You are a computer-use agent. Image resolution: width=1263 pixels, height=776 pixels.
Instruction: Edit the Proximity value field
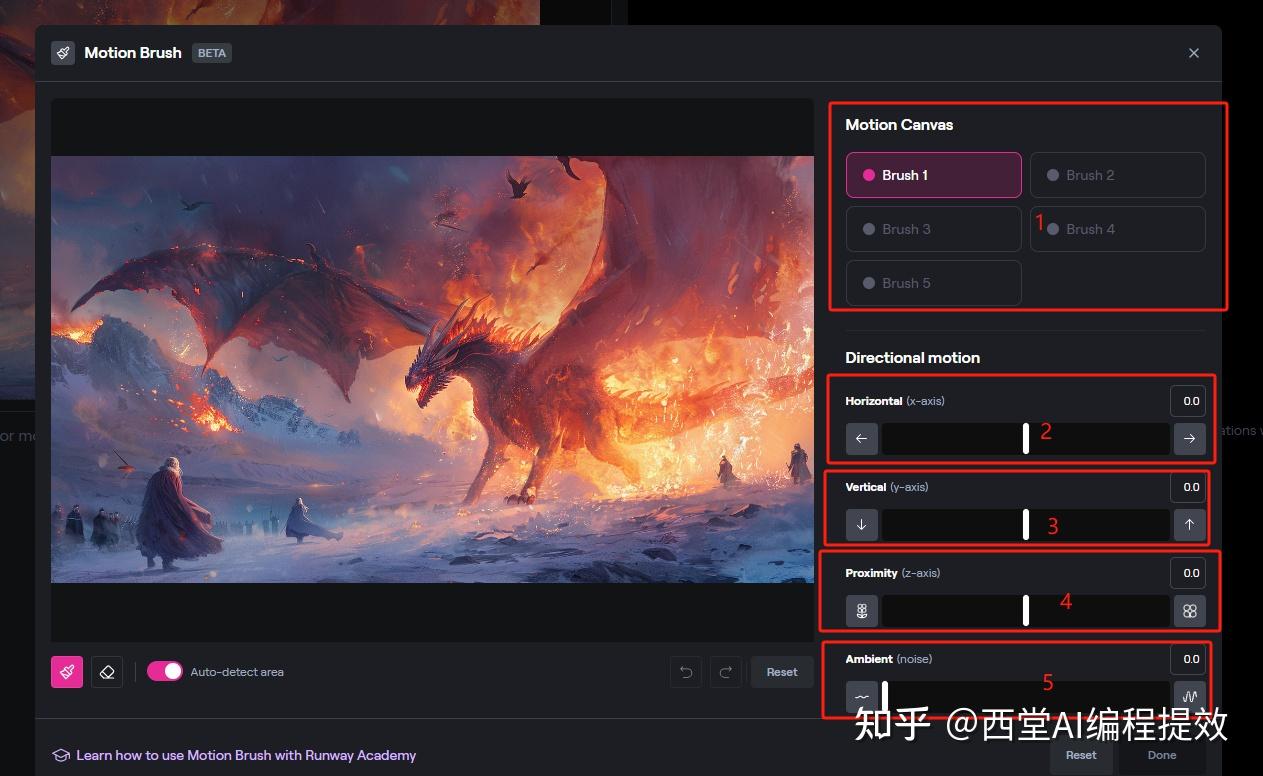pos(1188,573)
